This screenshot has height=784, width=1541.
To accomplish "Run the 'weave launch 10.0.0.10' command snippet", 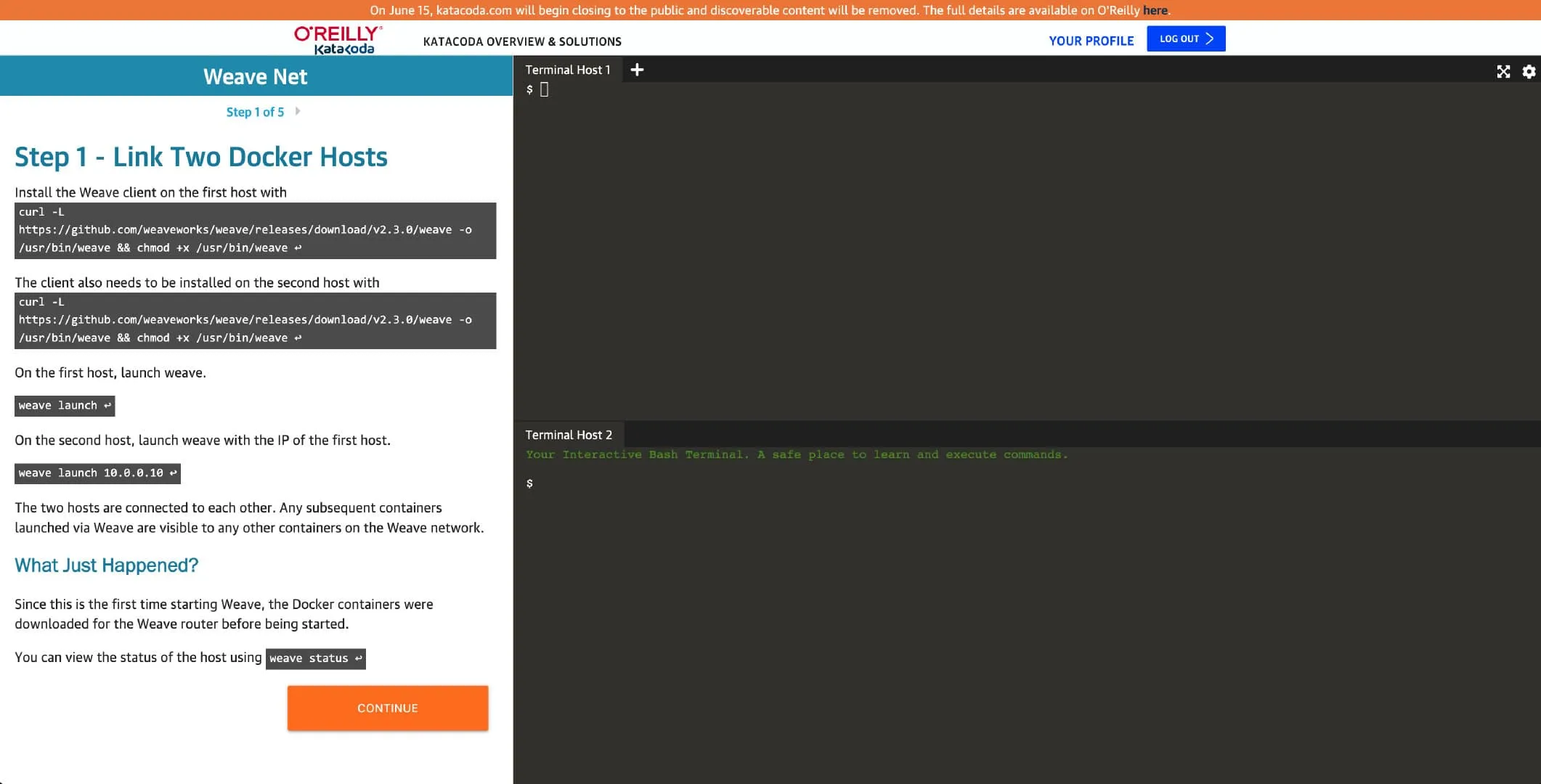I will tap(97, 473).
